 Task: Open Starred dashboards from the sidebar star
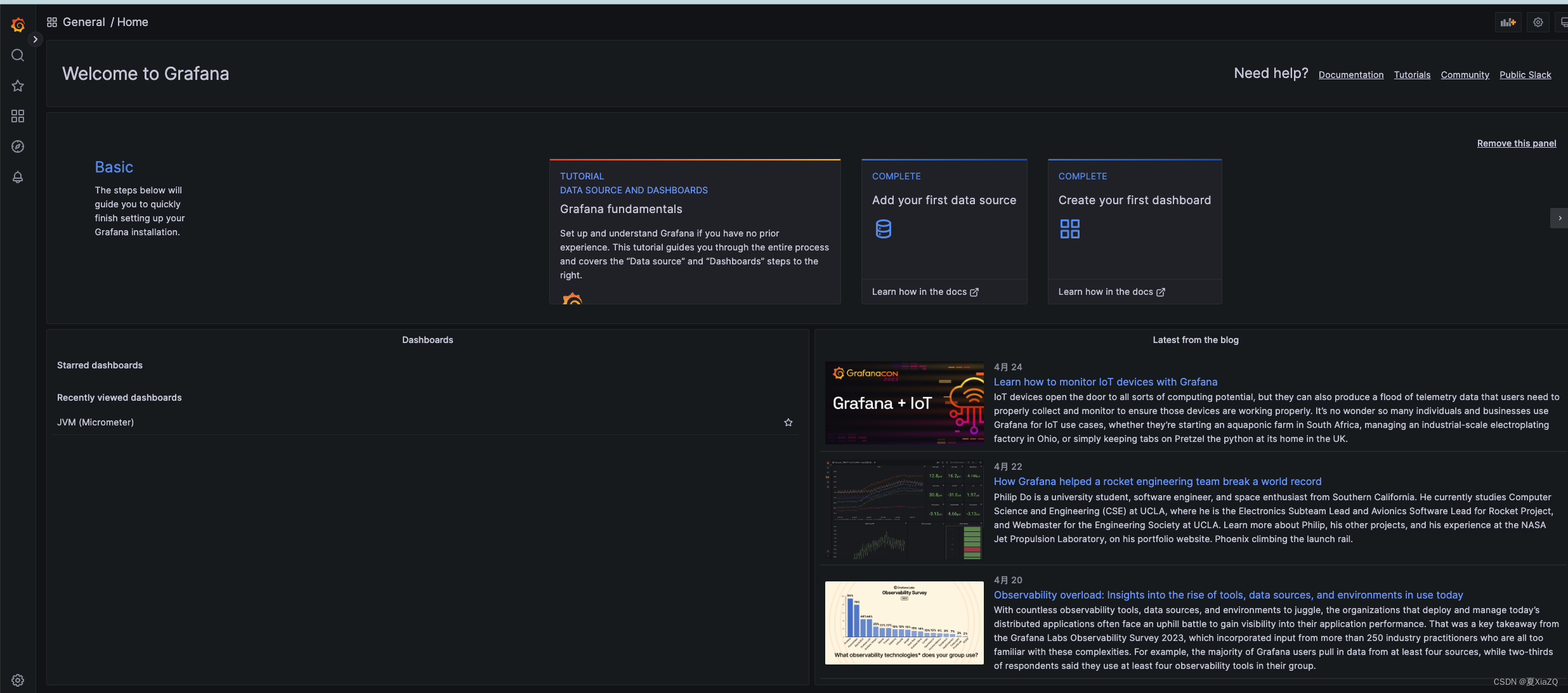(18, 86)
